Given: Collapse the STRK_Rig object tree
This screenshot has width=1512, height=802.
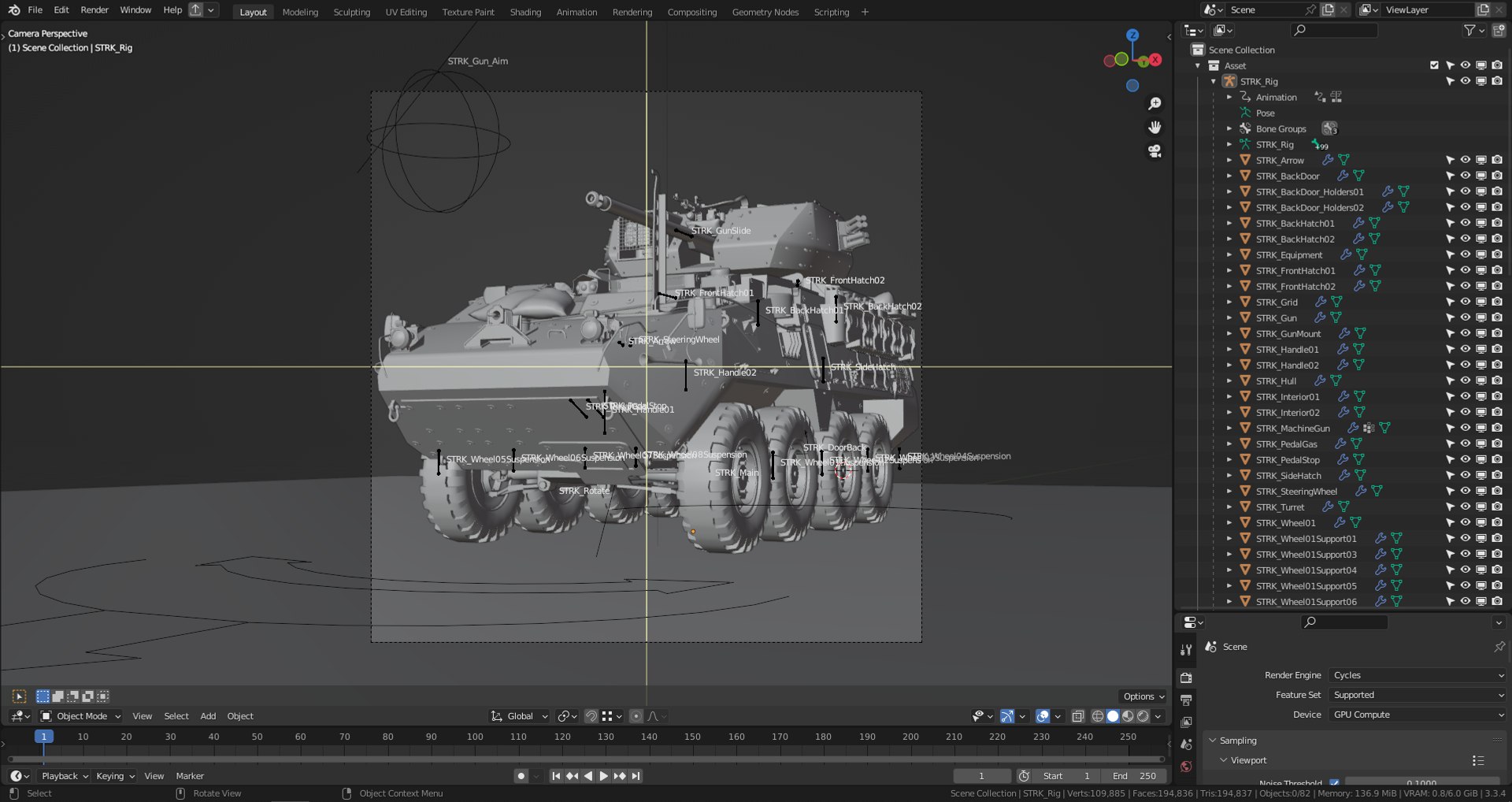Looking at the screenshot, I should pyautogui.click(x=1214, y=81).
